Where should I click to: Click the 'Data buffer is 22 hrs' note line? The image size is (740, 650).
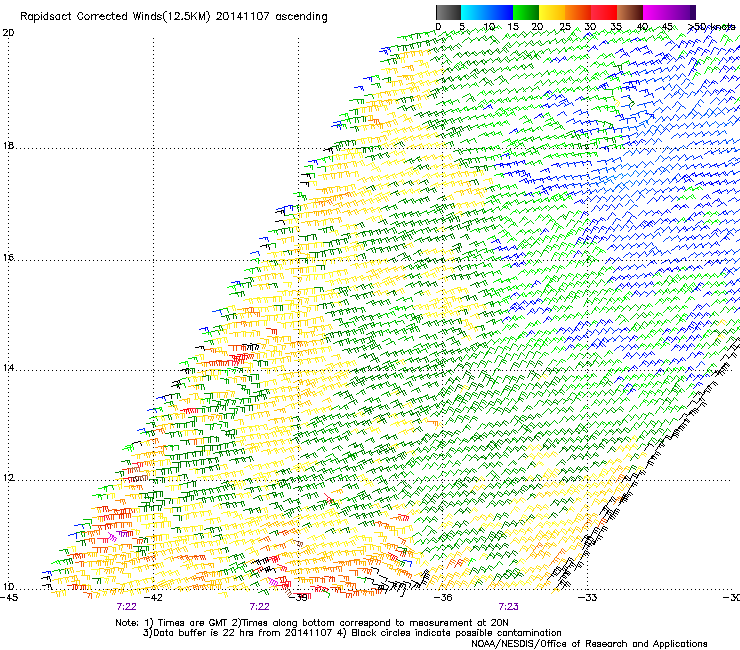(352, 633)
